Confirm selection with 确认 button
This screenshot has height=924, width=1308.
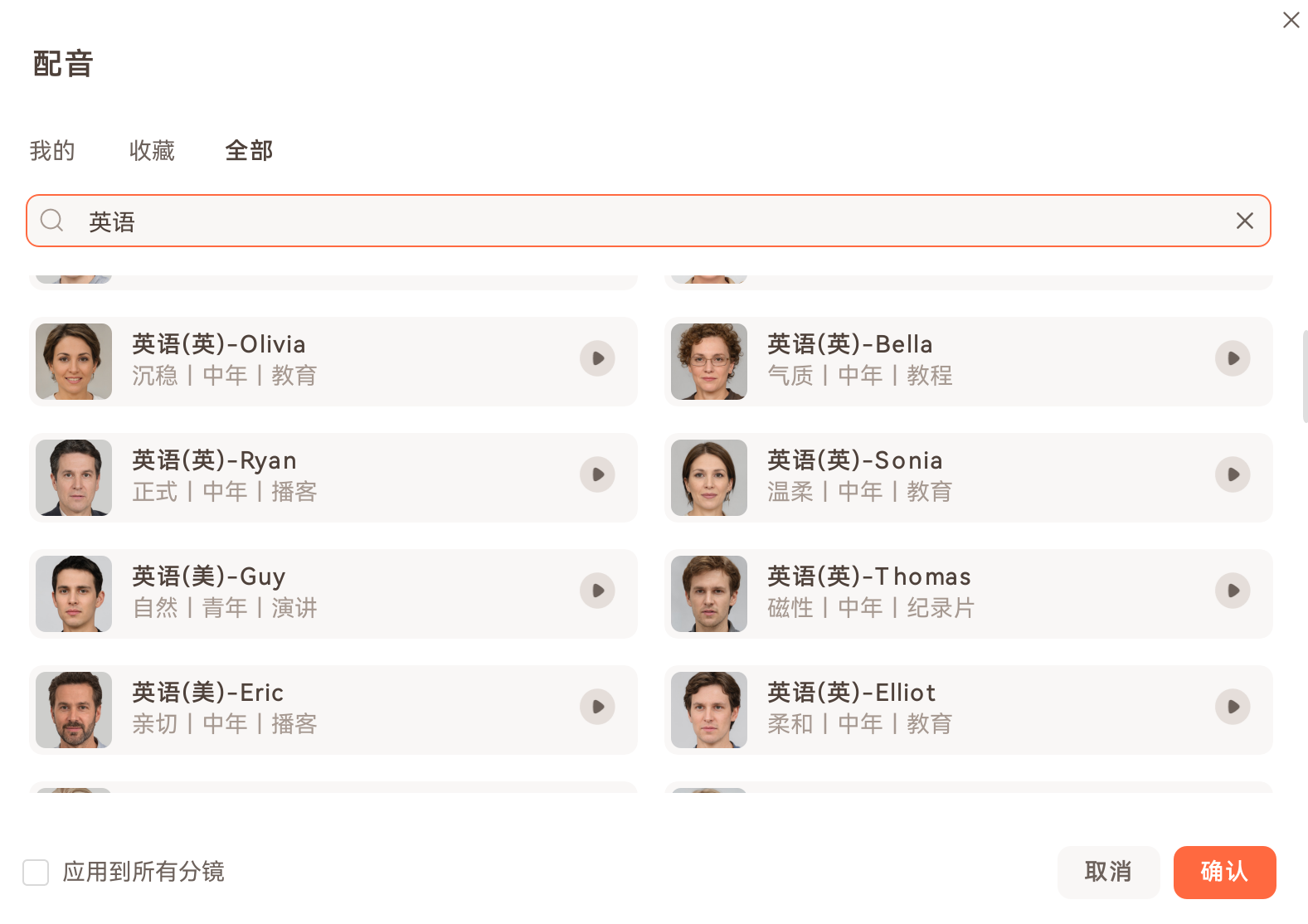(1224, 873)
